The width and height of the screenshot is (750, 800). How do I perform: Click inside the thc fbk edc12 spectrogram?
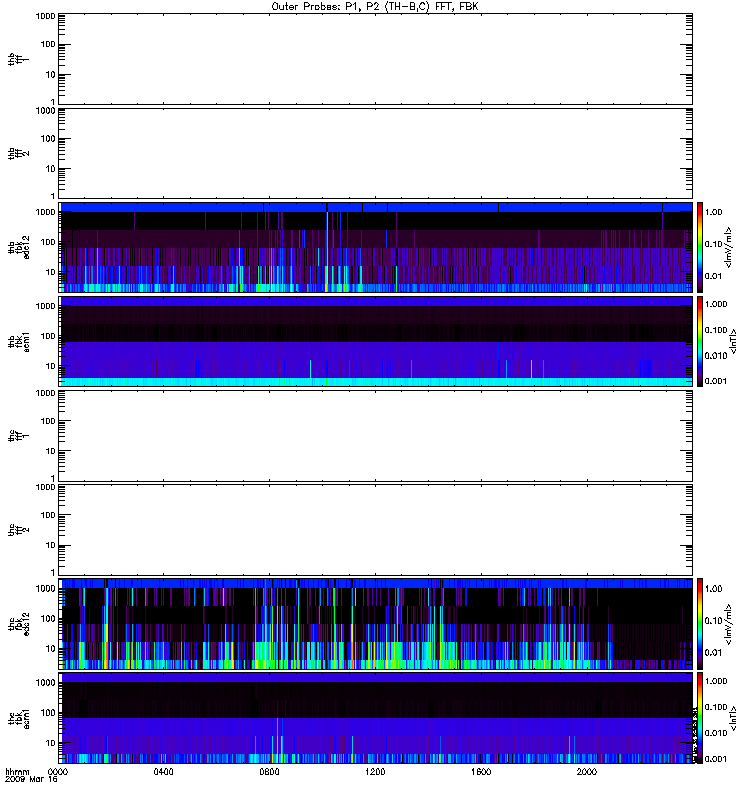pyautogui.click(x=375, y=623)
